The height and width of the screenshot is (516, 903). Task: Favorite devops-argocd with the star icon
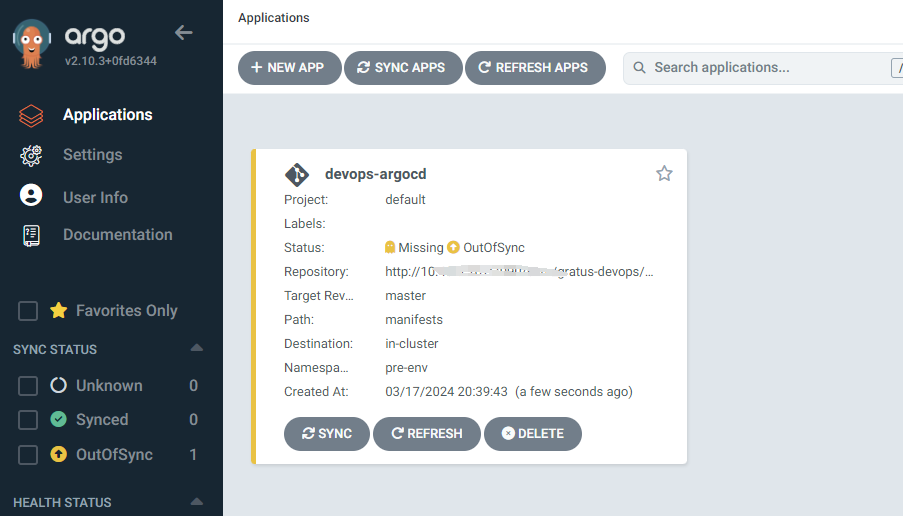[664, 174]
